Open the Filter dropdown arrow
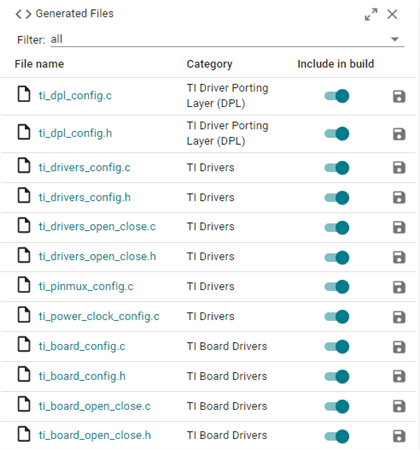The height and width of the screenshot is (450, 420). pyautogui.click(x=395, y=39)
